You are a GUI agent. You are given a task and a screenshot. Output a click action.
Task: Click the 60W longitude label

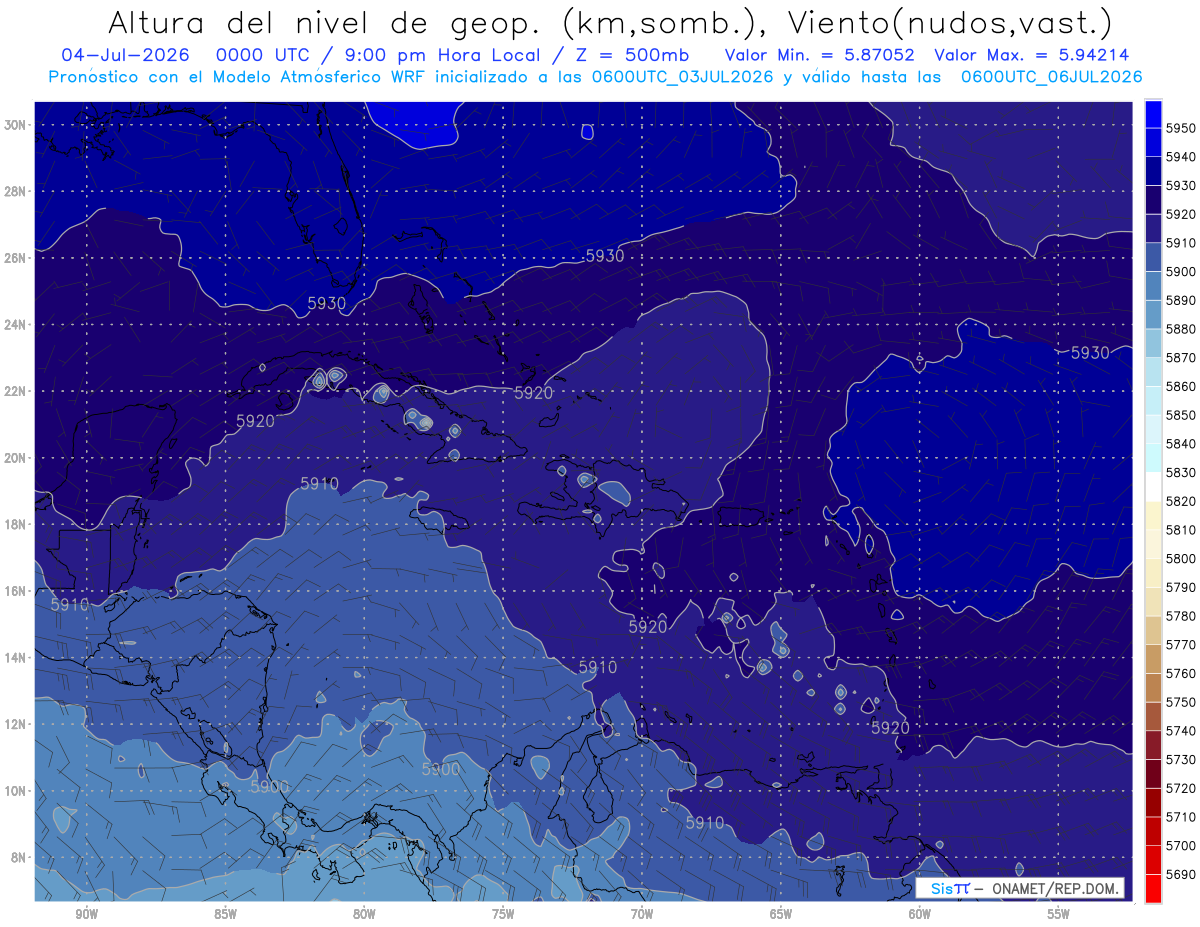pyautogui.click(x=920, y=914)
